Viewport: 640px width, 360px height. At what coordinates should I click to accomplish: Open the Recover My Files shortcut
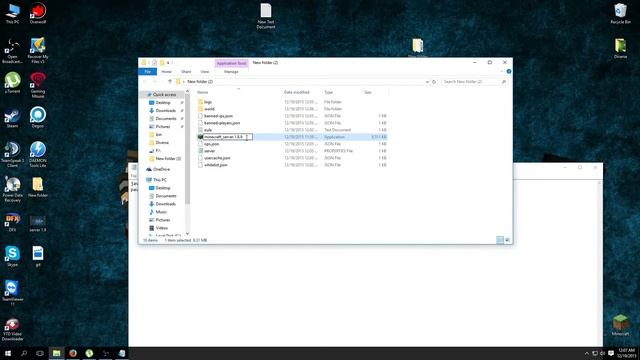pyautogui.click(x=38, y=51)
